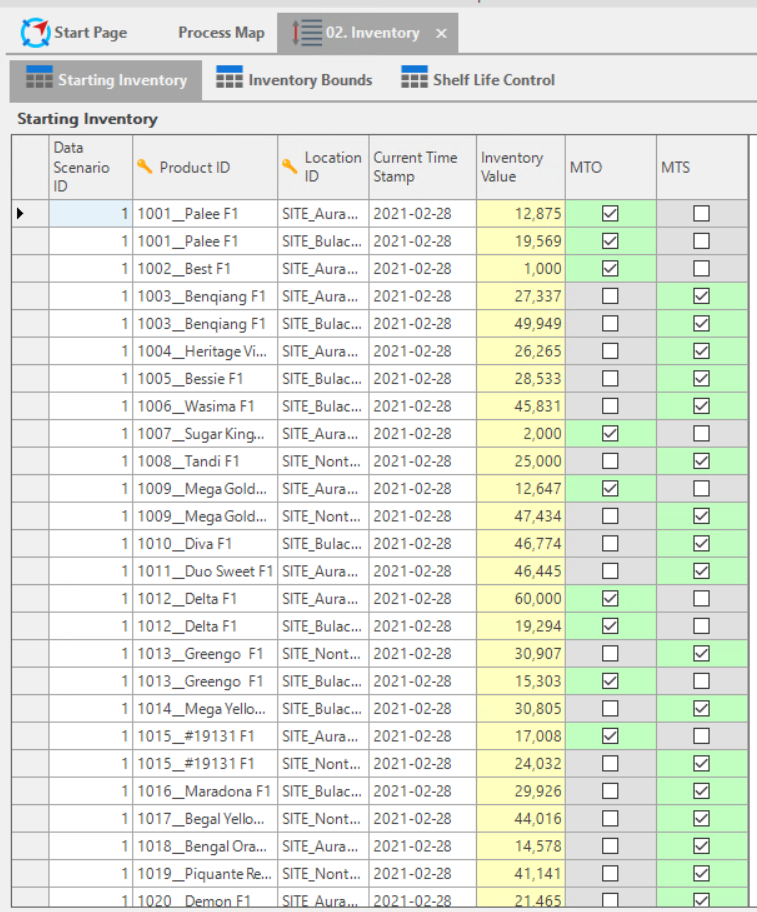
Task: Open the Start Page tab
Action: pos(74,33)
